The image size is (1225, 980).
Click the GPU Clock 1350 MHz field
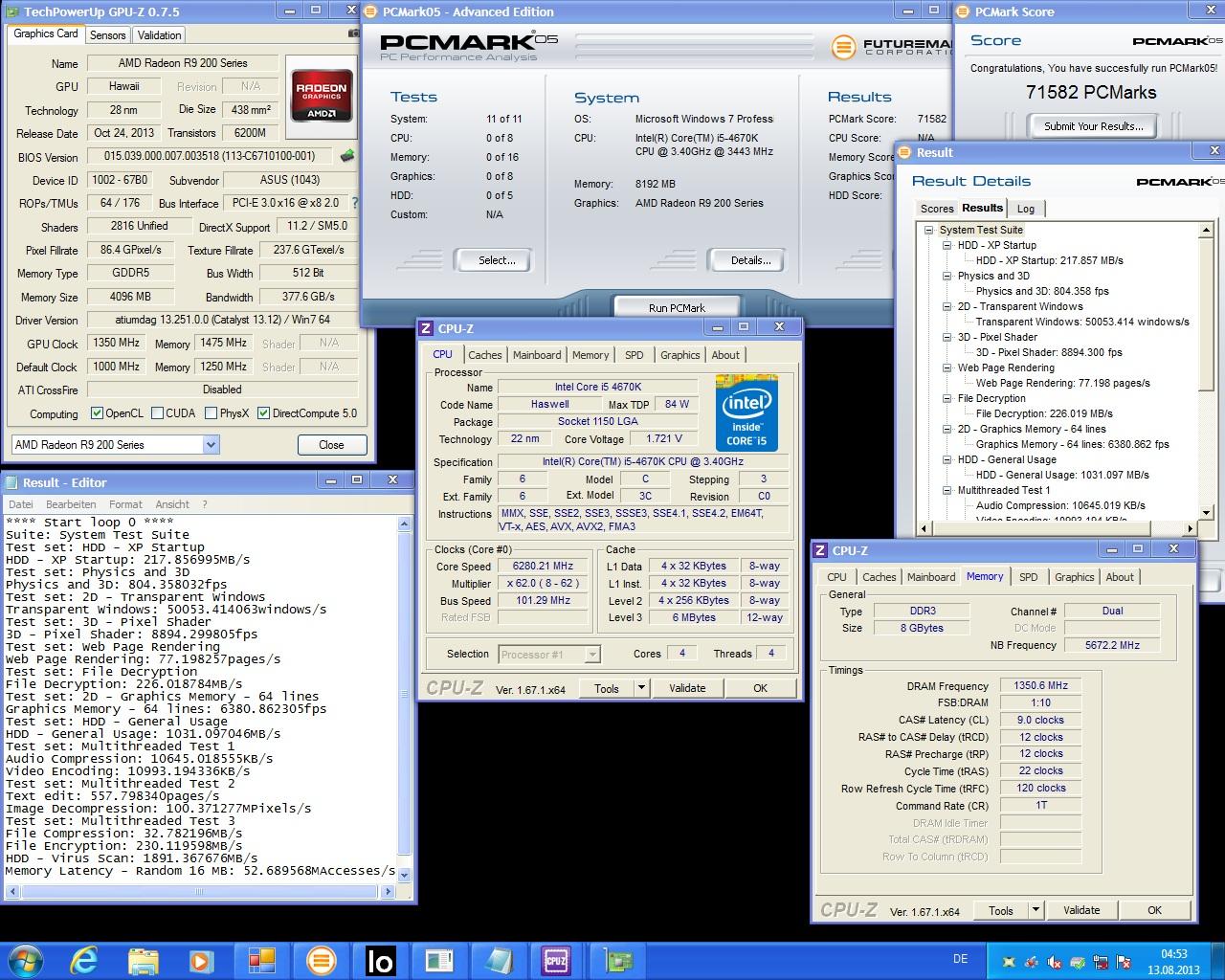[x=117, y=343]
